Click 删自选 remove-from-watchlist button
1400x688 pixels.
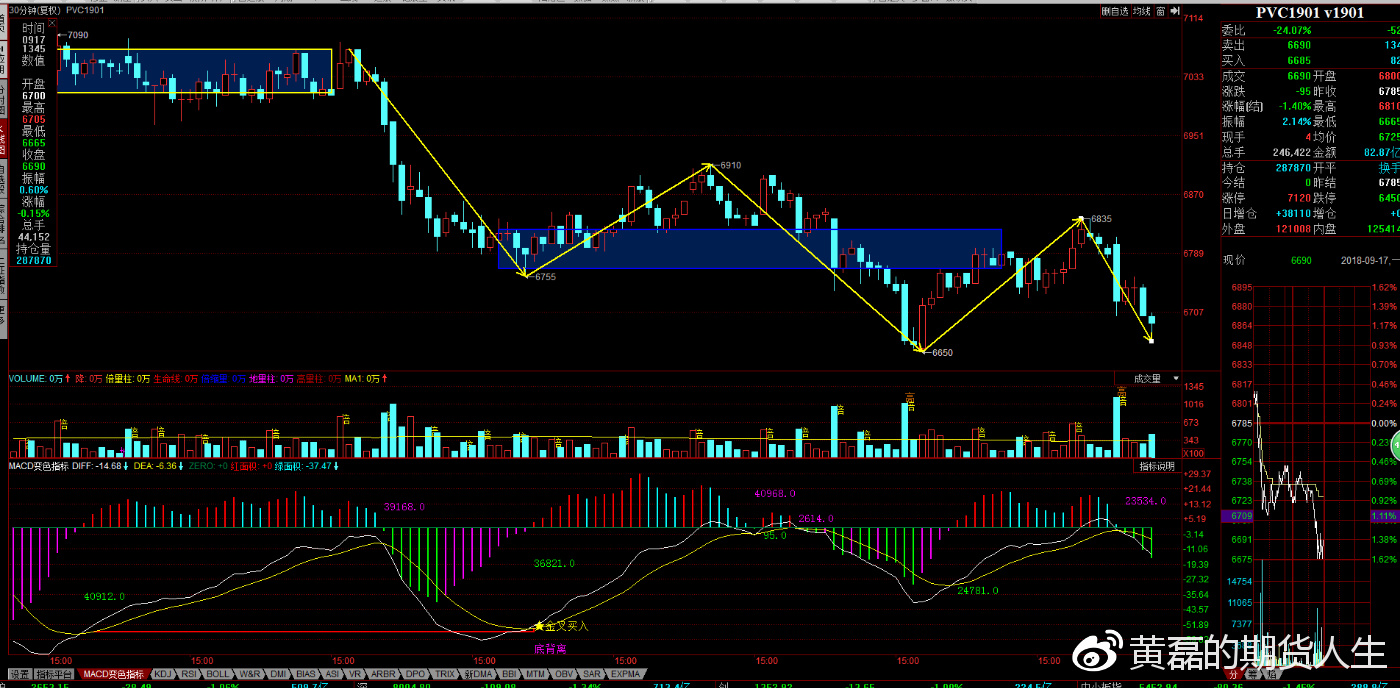tap(1114, 11)
